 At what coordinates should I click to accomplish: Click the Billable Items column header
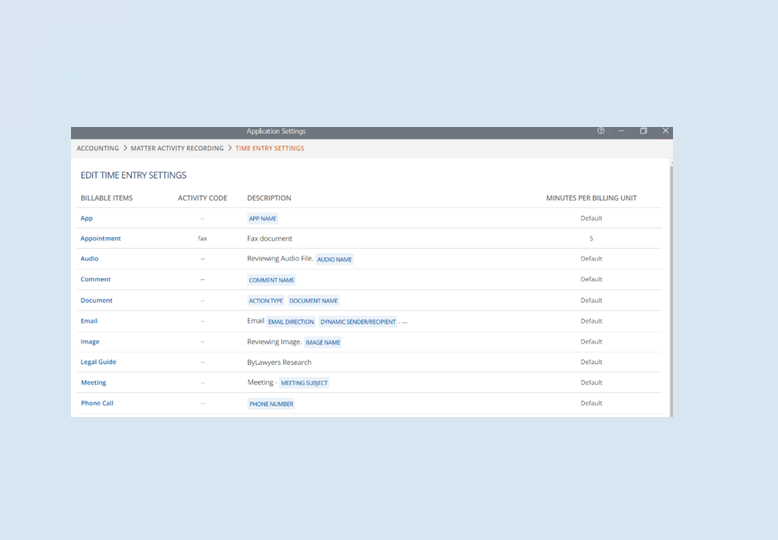107,198
